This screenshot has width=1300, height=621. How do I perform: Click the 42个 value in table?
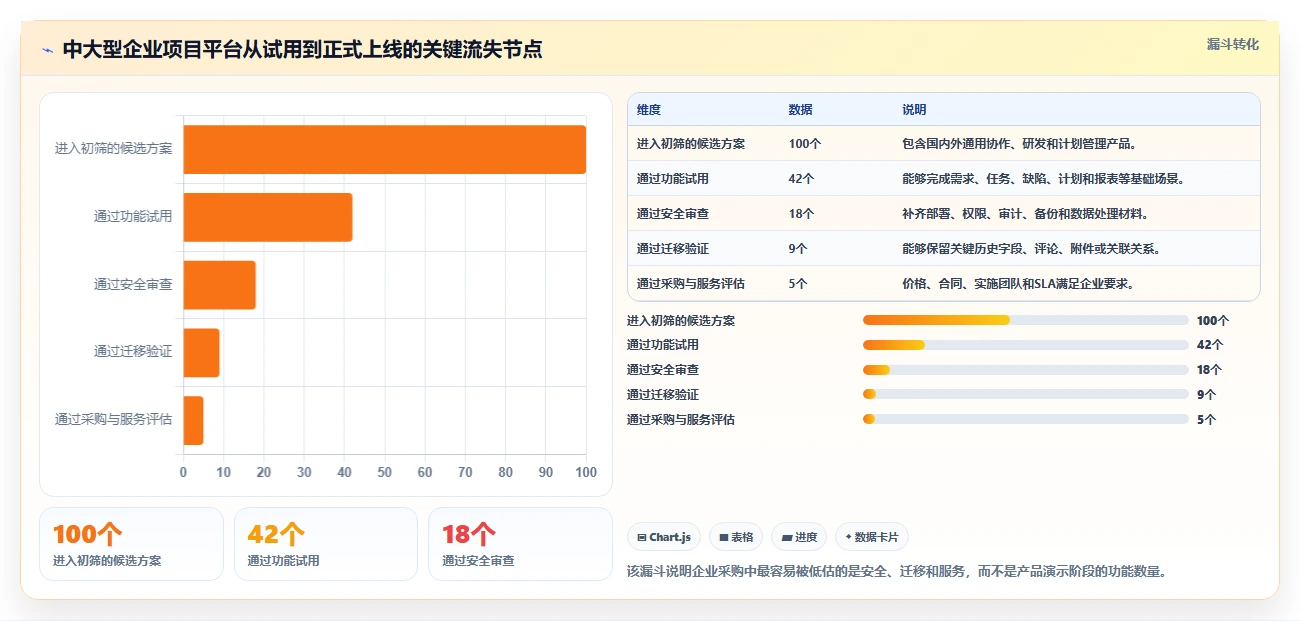801,179
